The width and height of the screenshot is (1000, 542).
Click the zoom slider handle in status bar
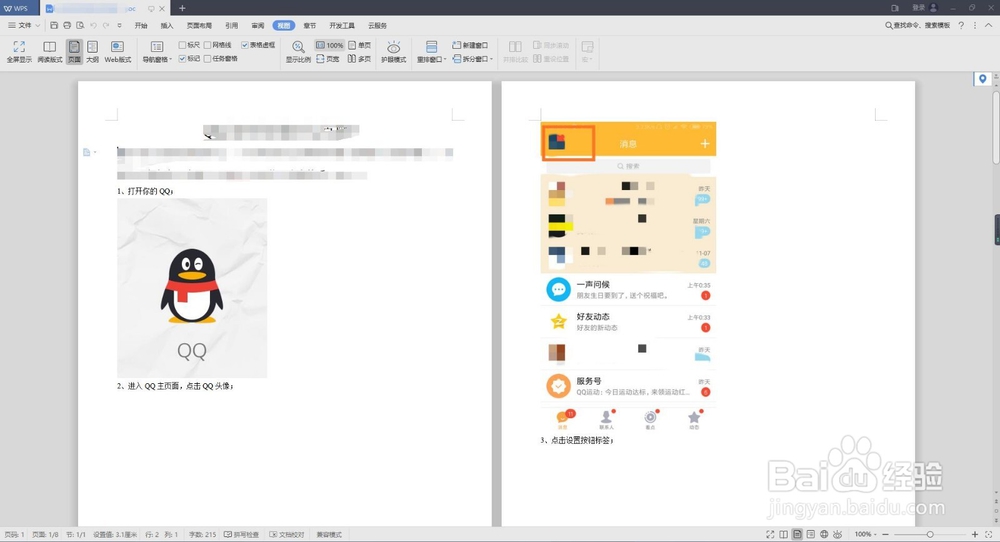coord(930,534)
